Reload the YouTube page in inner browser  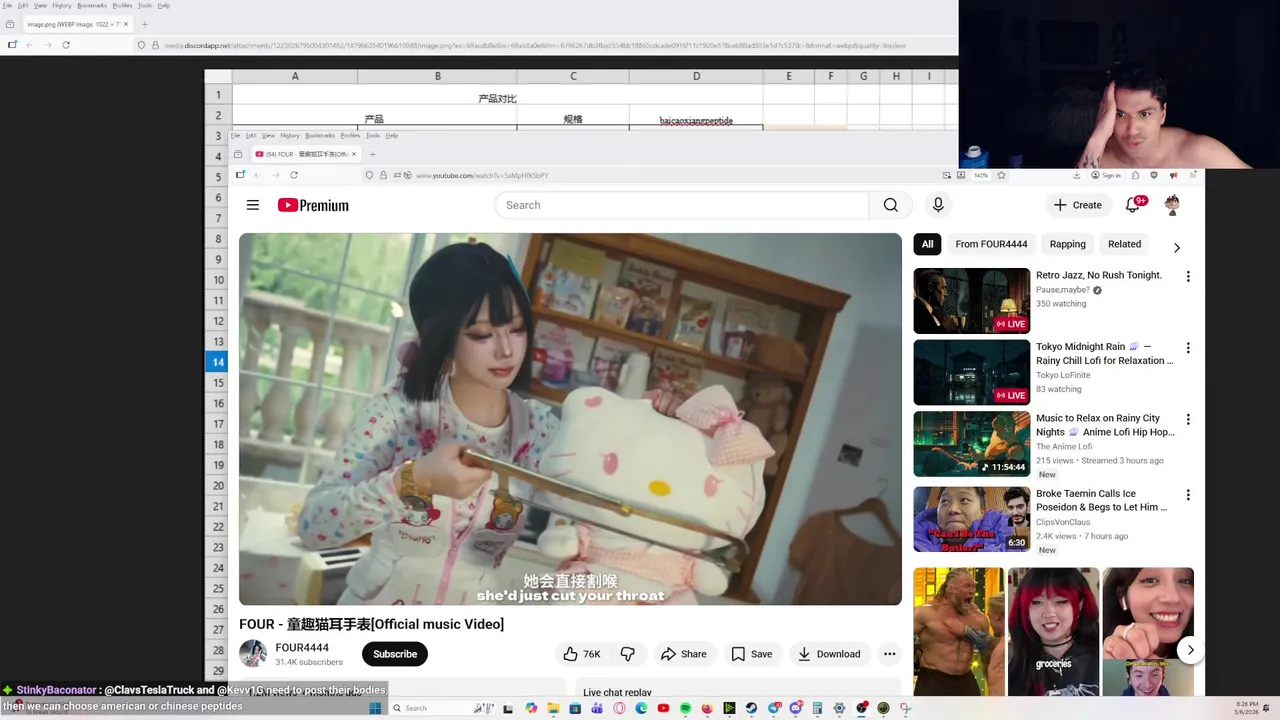point(294,175)
